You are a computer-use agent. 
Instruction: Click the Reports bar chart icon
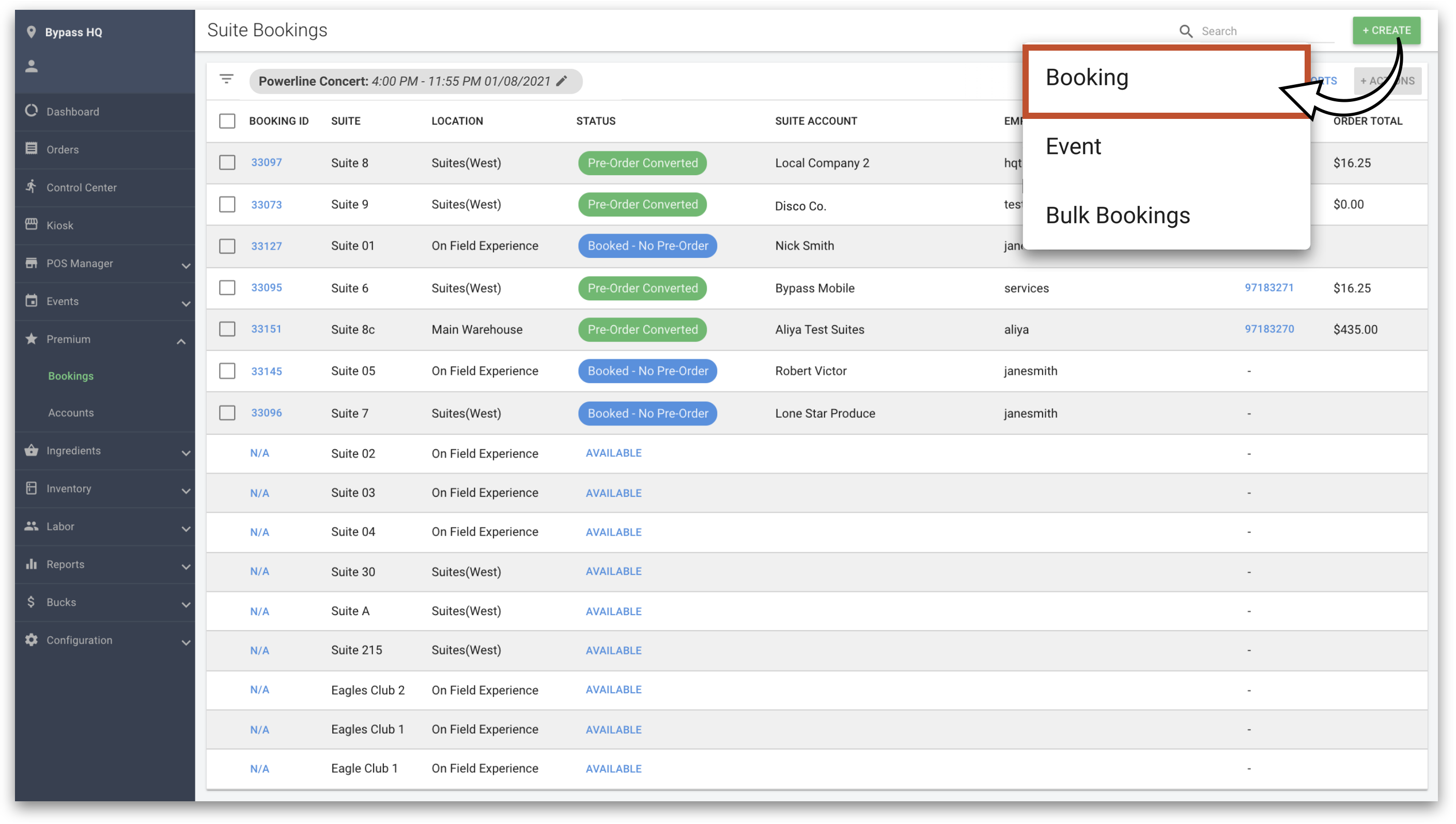click(x=32, y=563)
